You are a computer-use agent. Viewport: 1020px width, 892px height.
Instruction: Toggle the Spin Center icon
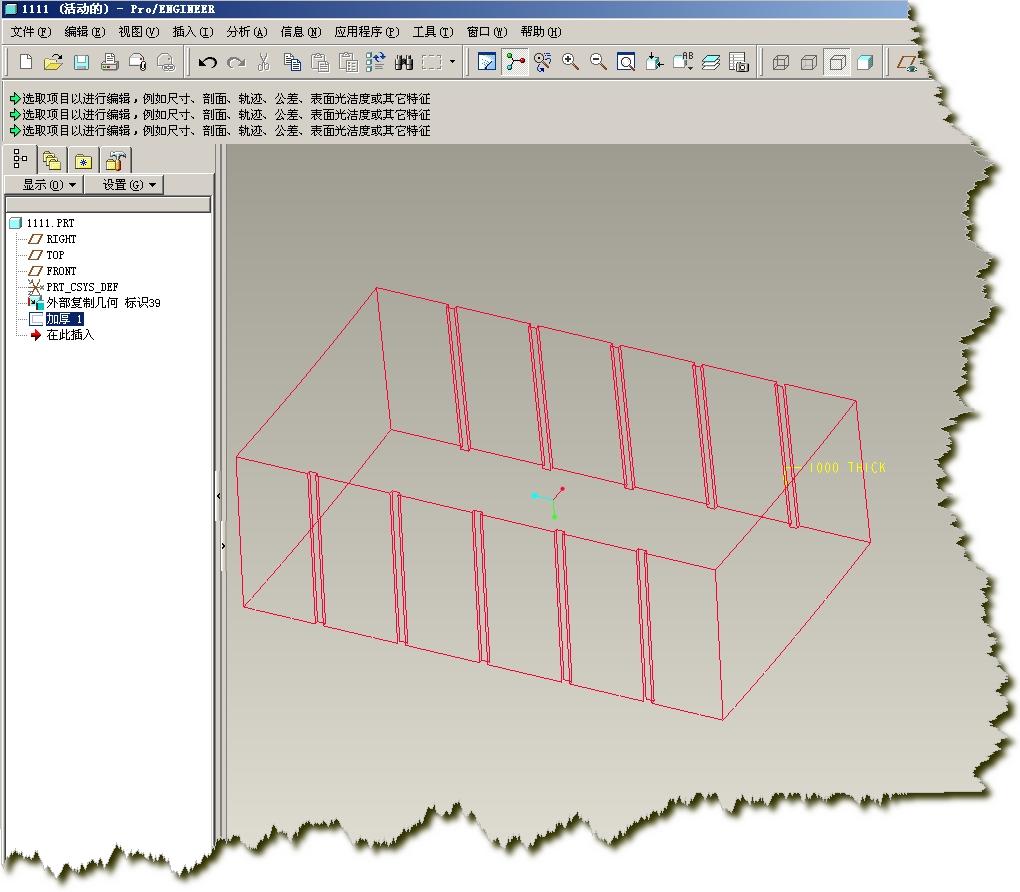515,62
